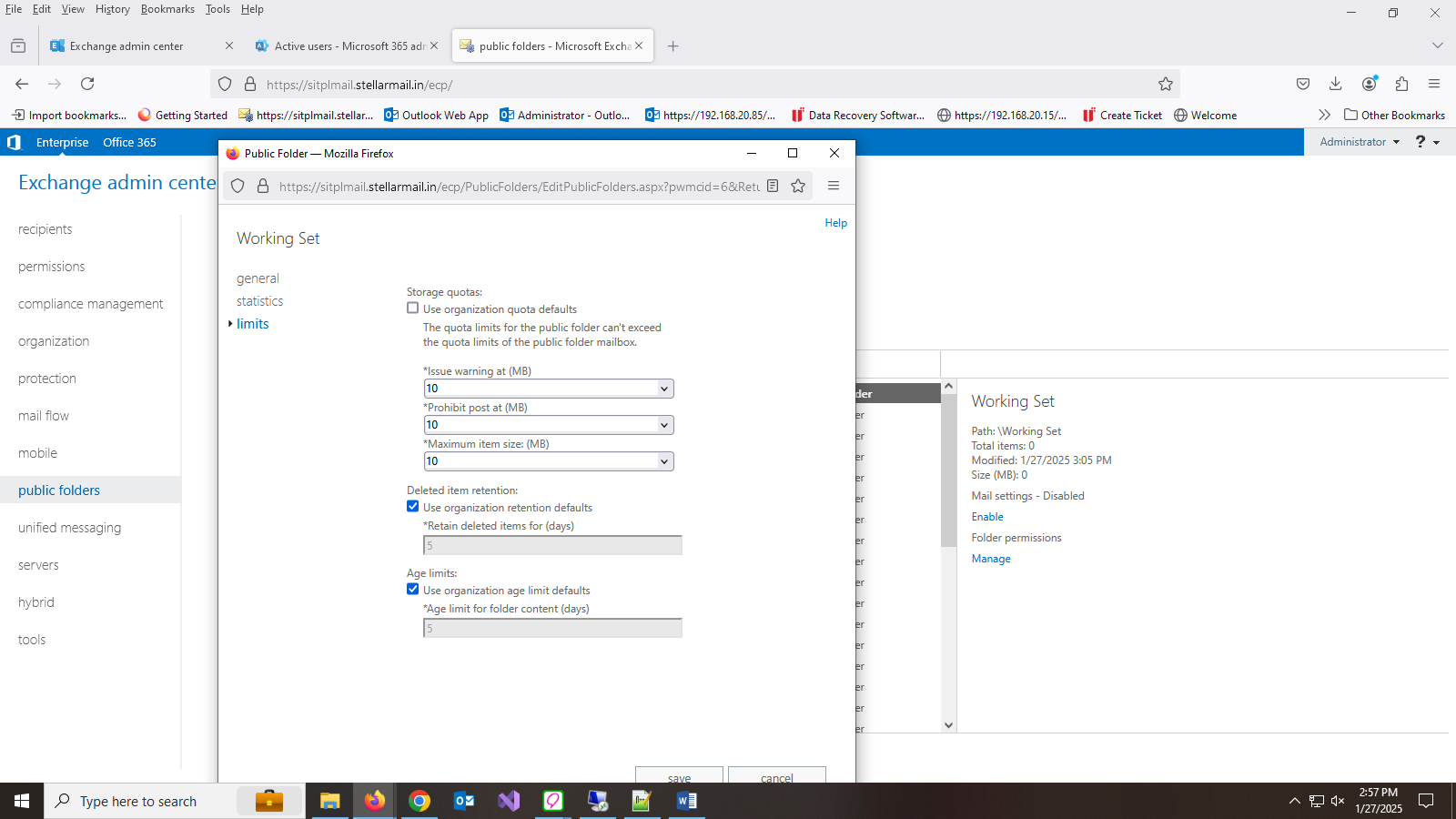The image size is (1456, 819).
Task: Show more bookmarks overflow chevron
Action: coord(1324,115)
